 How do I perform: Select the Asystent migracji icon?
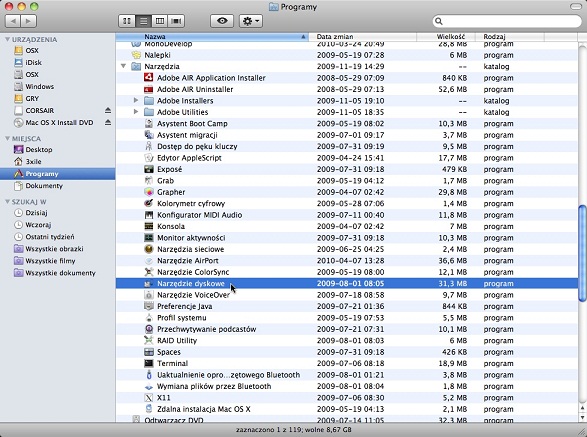pyautogui.click(x=149, y=135)
